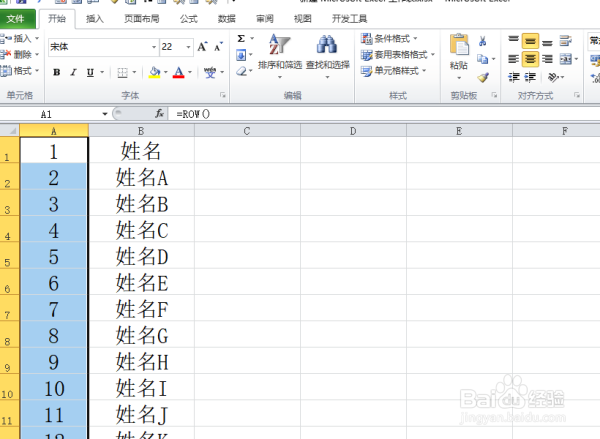Click the decrease indent icon

click(x=514, y=78)
